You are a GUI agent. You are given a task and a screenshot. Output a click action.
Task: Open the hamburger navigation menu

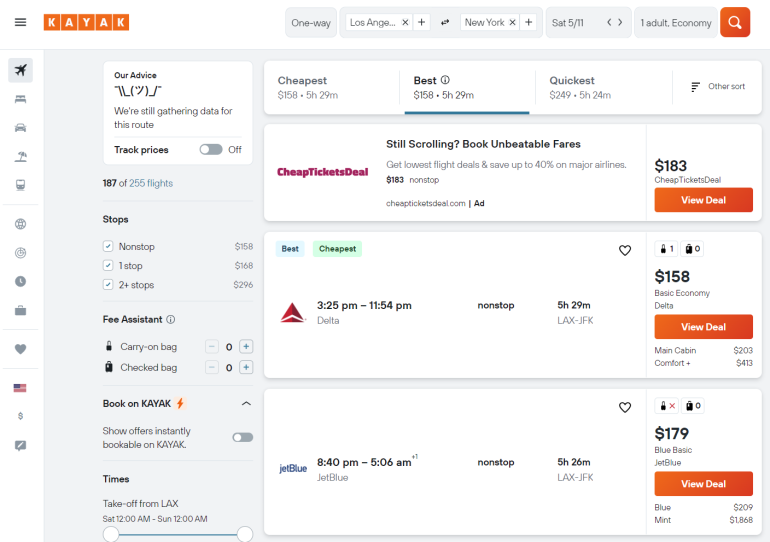point(20,23)
